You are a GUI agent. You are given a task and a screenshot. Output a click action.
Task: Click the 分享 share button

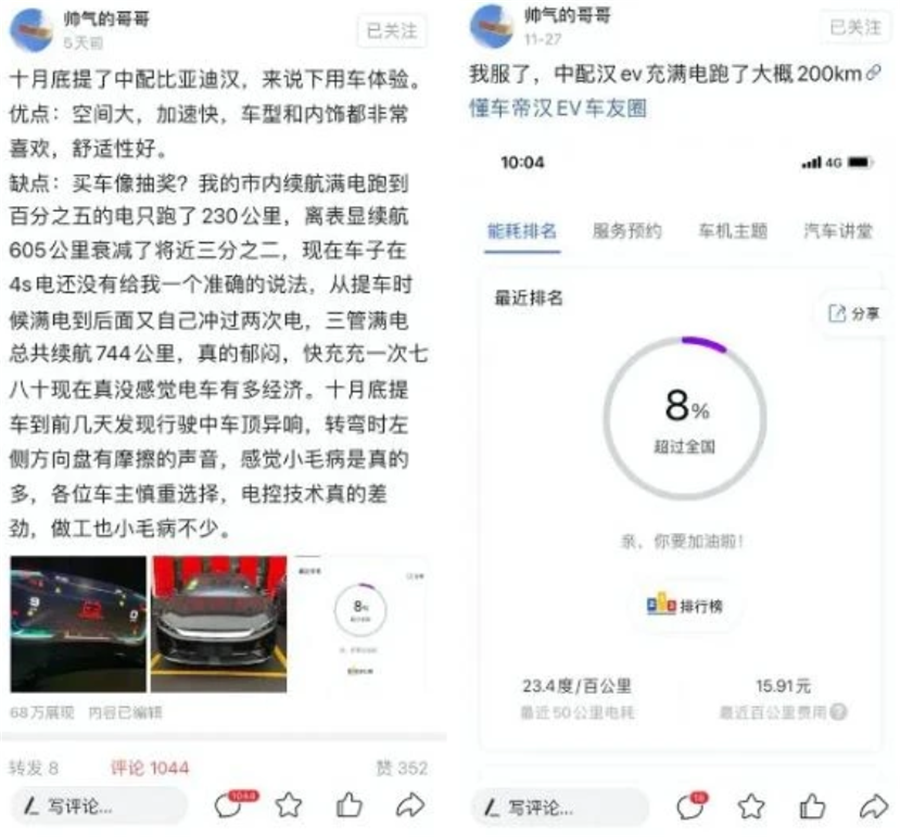pyautogui.click(x=853, y=313)
